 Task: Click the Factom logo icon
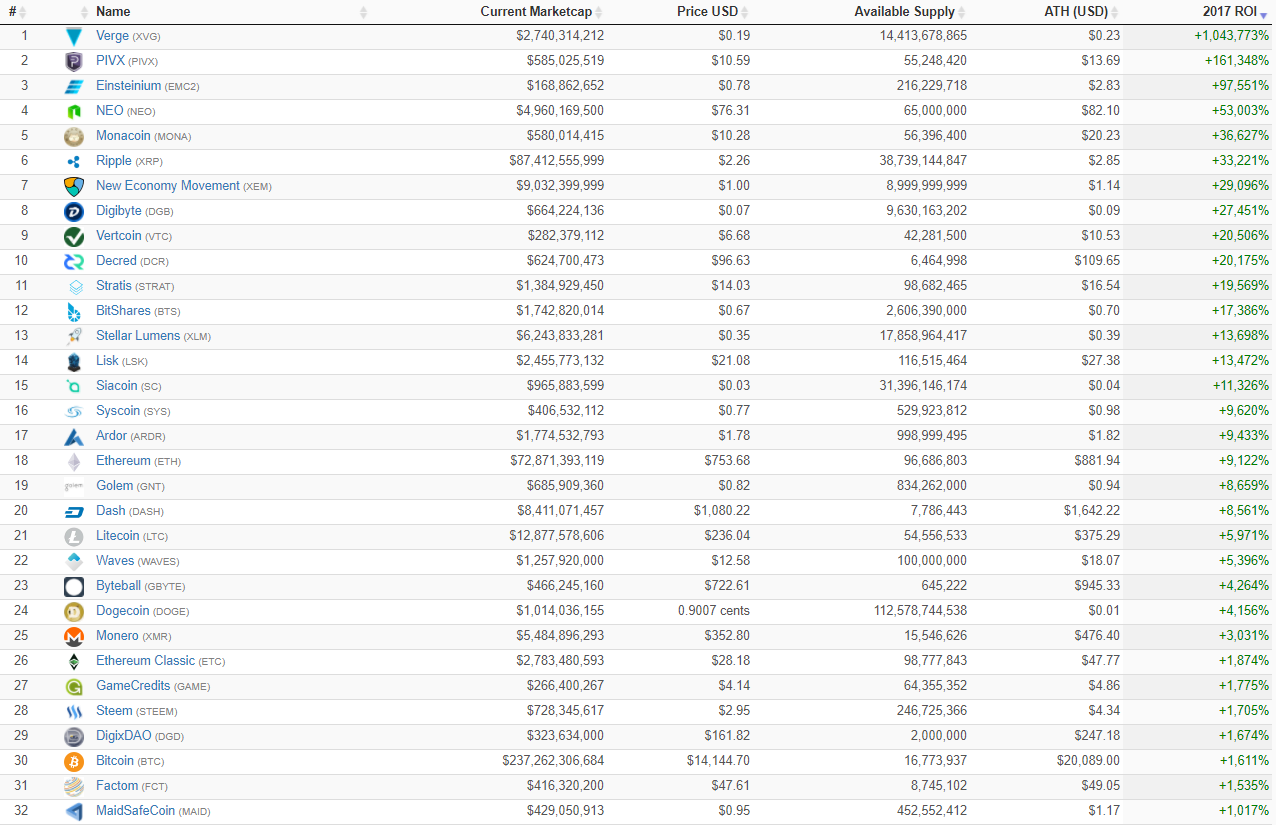pyautogui.click(x=74, y=786)
